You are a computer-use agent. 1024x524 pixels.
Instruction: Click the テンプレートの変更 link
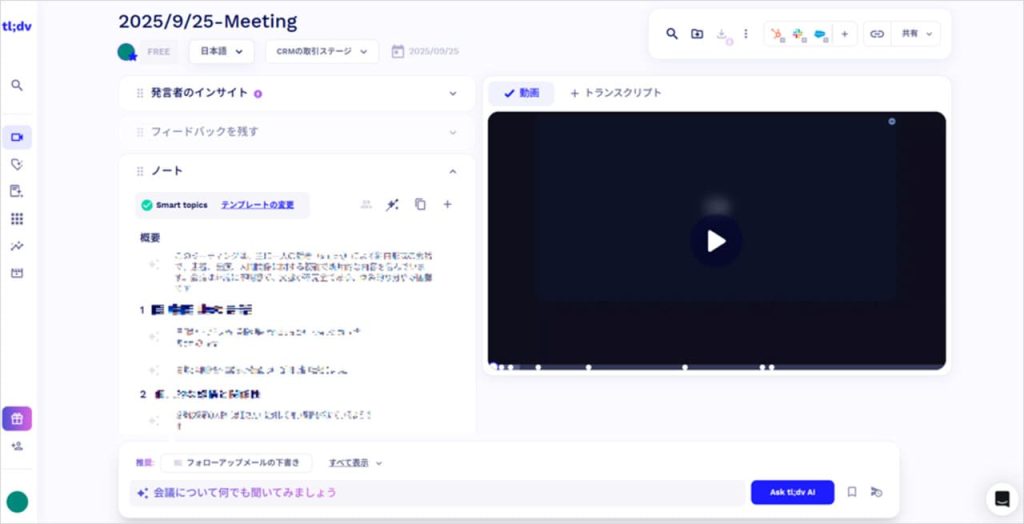[257, 205]
